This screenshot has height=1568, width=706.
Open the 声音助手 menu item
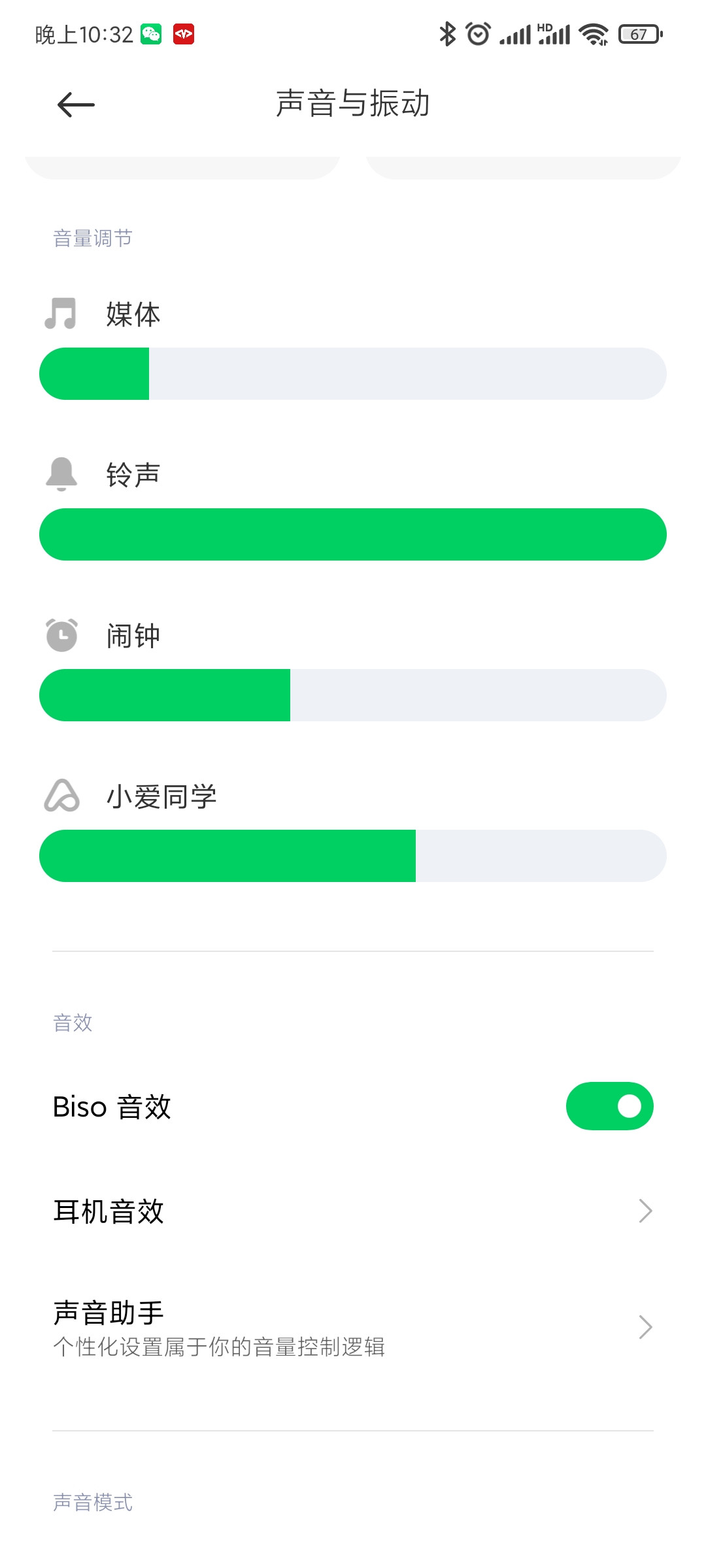point(109,1313)
